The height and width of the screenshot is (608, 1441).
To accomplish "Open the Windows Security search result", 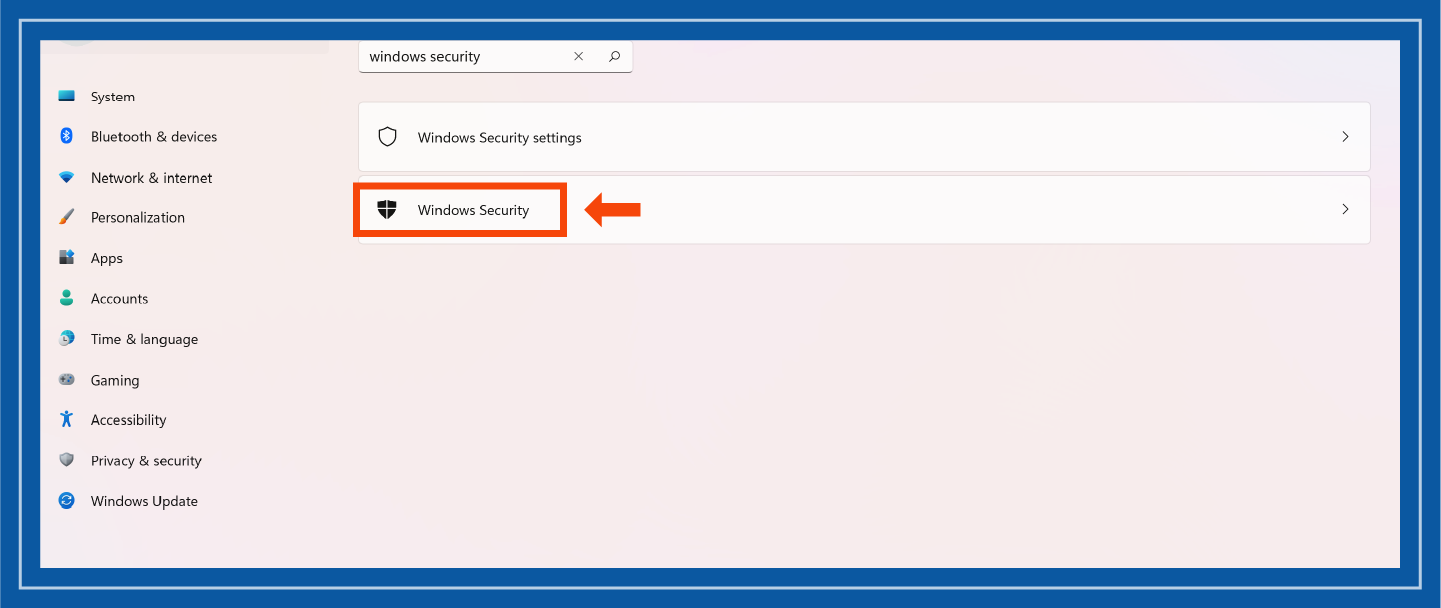I will [864, 210].
